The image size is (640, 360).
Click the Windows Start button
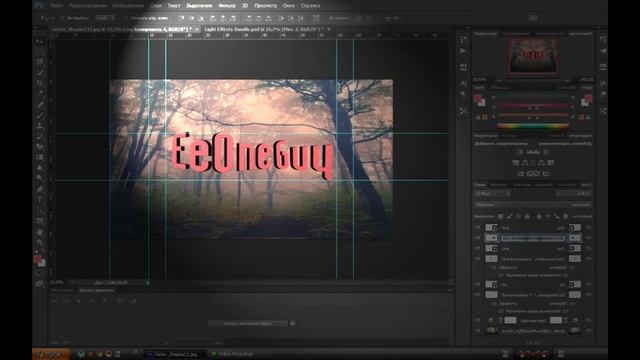point(51,354)
